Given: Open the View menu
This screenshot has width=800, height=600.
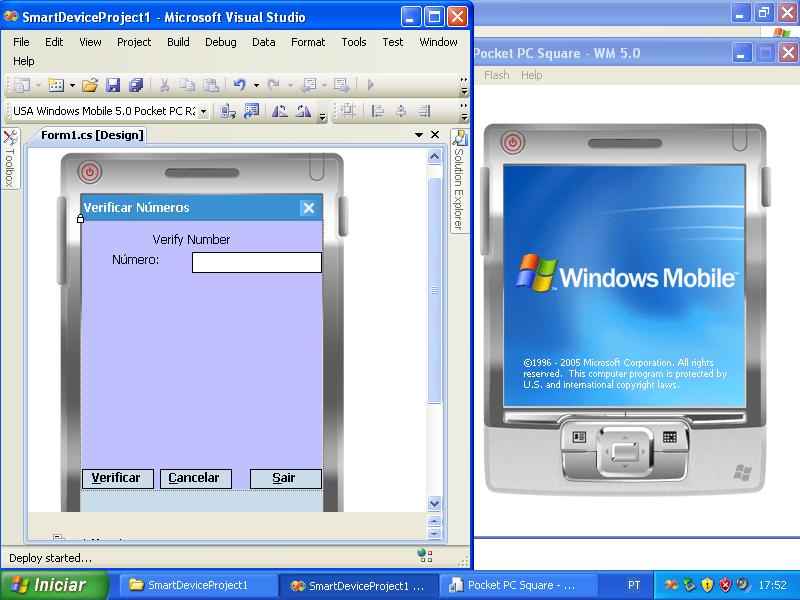Looking at the screenshot, I should 90,42.
